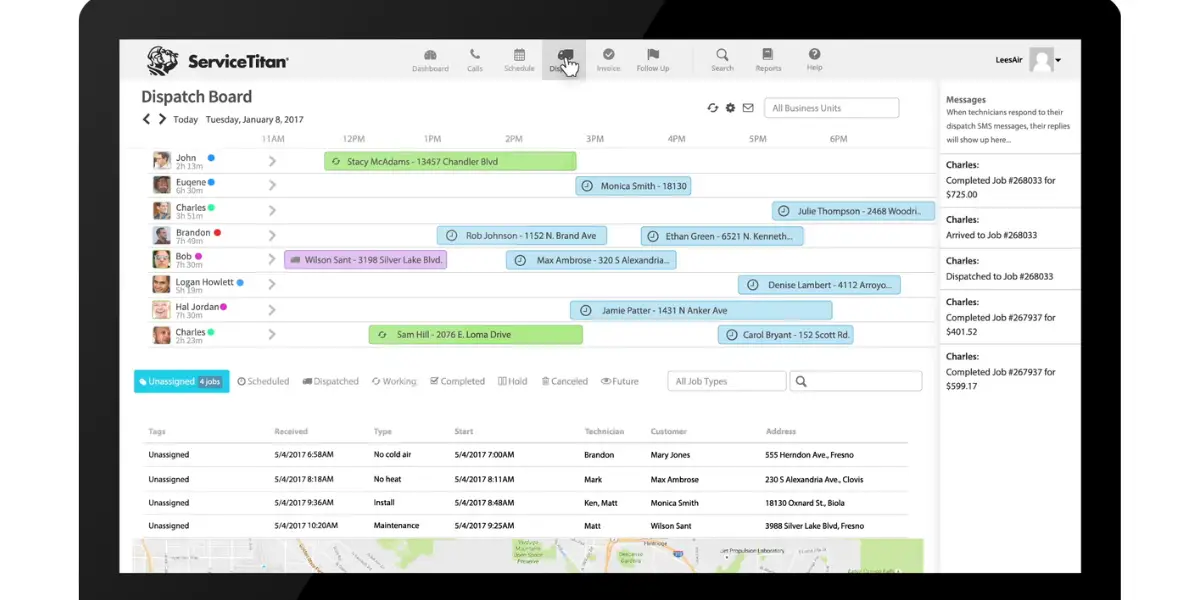This screenshot has width=1200, height=600.
Task: Select the Future filter tab
Action: 619,381
